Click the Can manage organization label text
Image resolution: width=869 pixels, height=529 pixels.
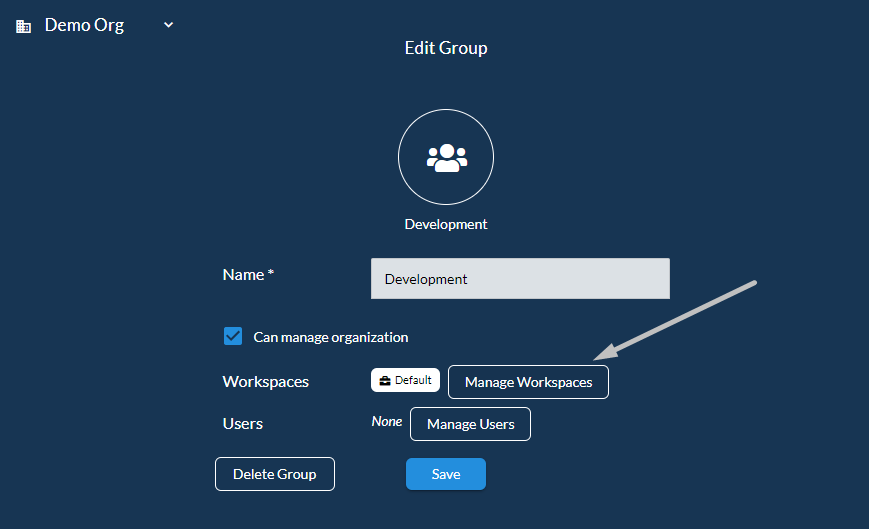[x=331, y=337]
